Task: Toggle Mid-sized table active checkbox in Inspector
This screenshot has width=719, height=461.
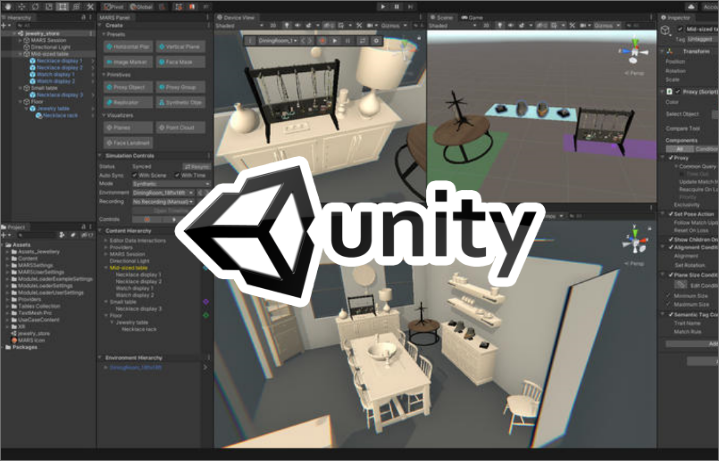Action: tap(680, 29)
